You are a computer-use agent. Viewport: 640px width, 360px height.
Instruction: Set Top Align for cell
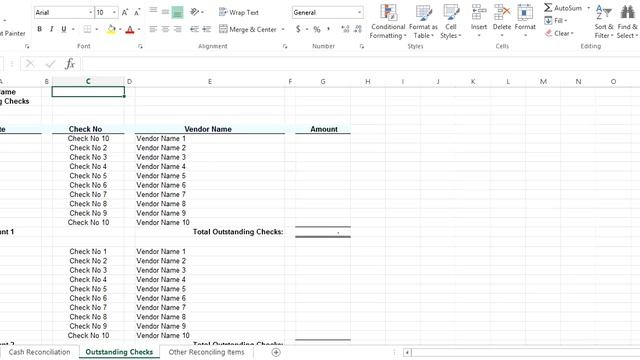pyautogui.click(x=153, y=11)
